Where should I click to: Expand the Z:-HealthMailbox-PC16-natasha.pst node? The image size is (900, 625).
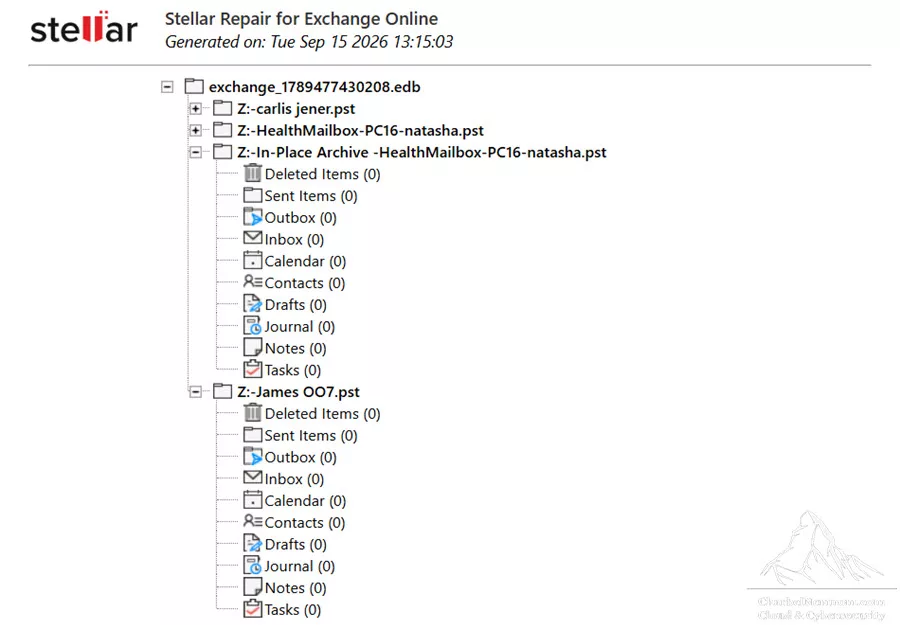[x=196, y=131]
